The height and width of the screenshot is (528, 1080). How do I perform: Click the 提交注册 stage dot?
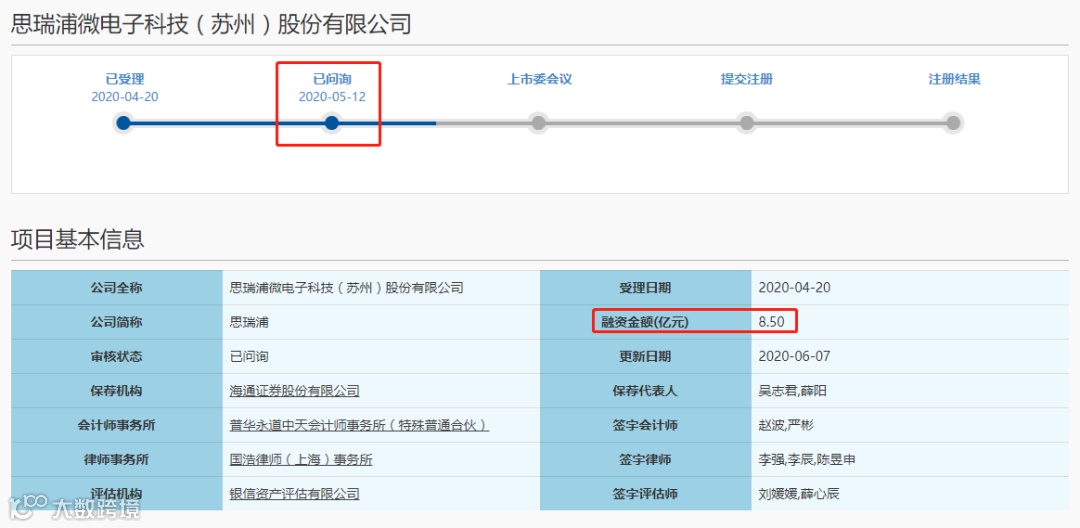point(746,123)
